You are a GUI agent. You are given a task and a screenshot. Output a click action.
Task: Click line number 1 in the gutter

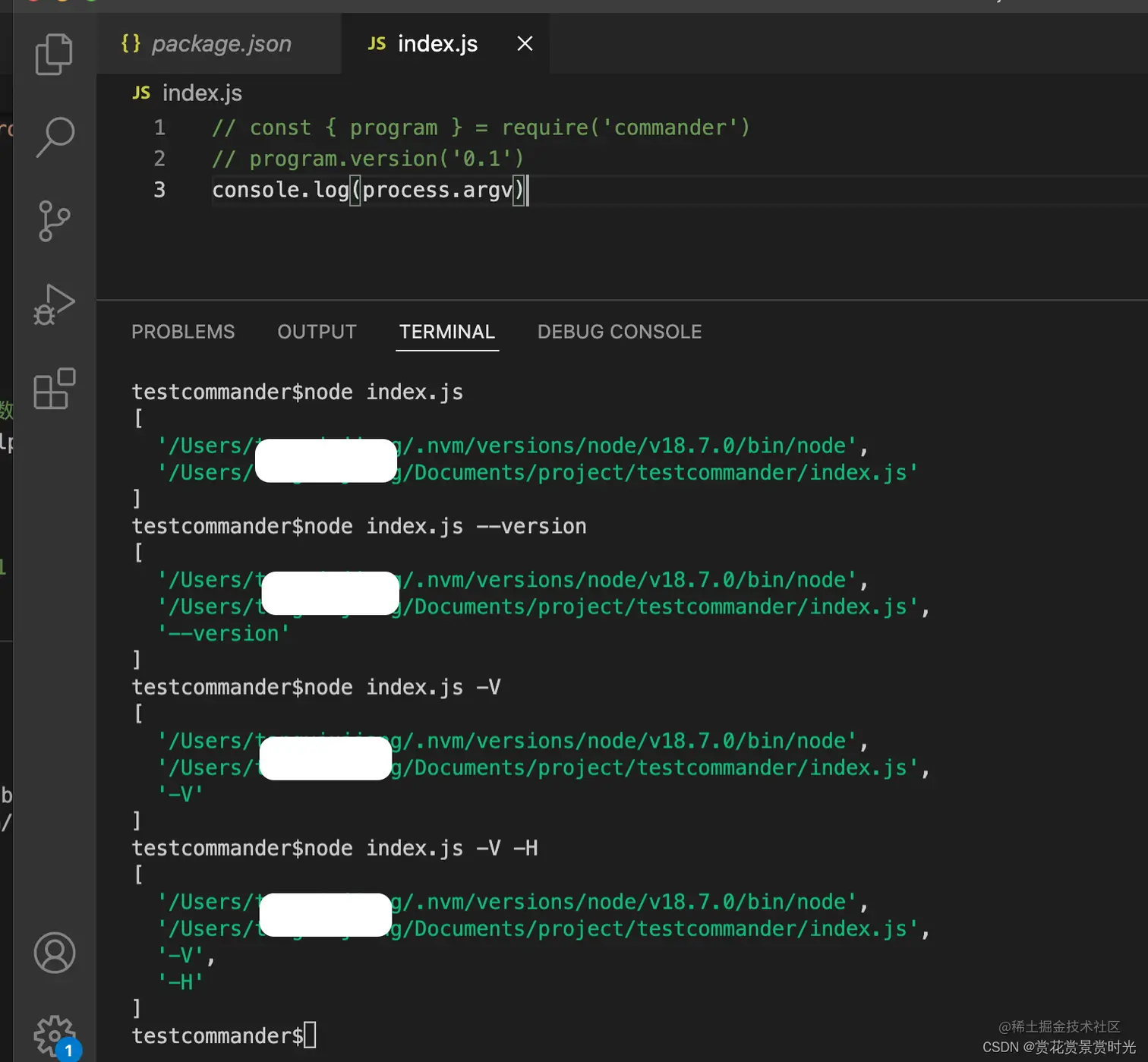(159, 128)
